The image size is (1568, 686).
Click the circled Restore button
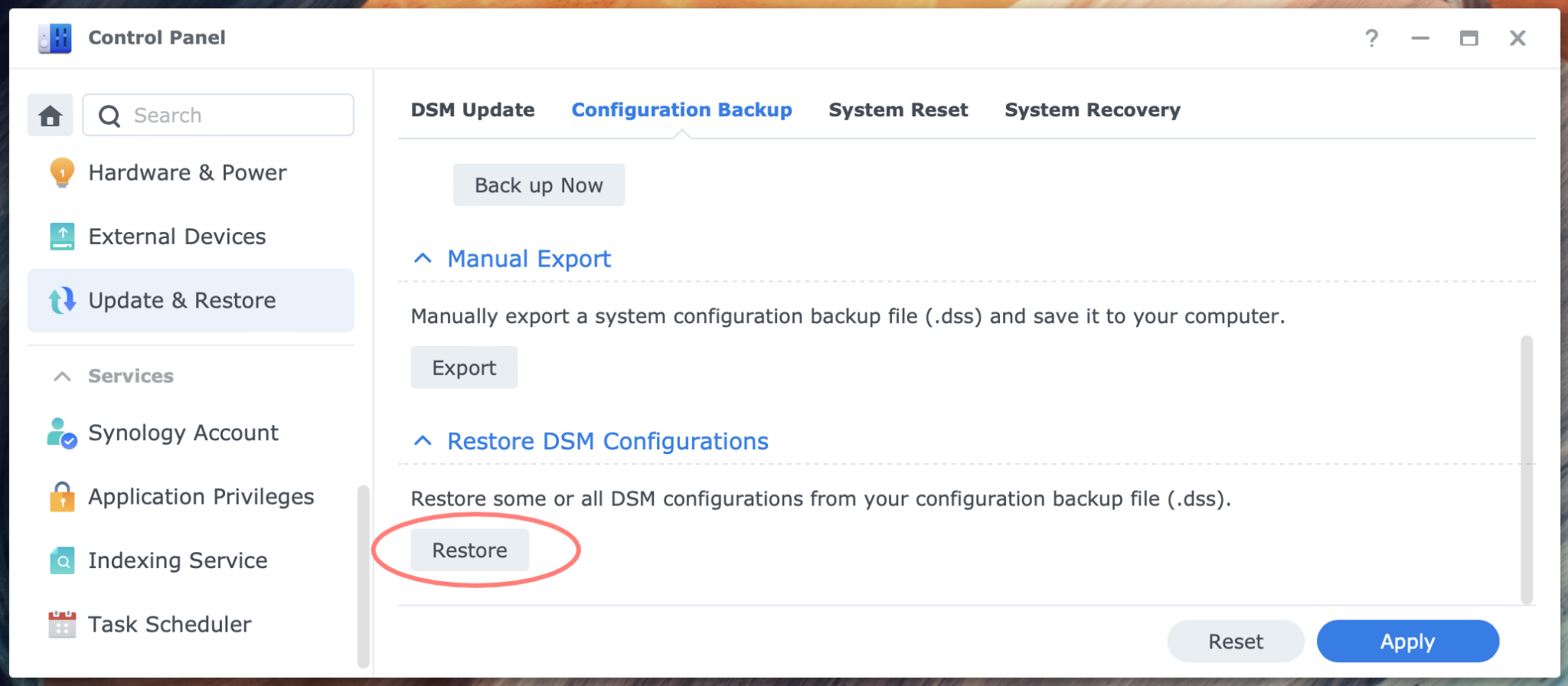coord(469,549)
